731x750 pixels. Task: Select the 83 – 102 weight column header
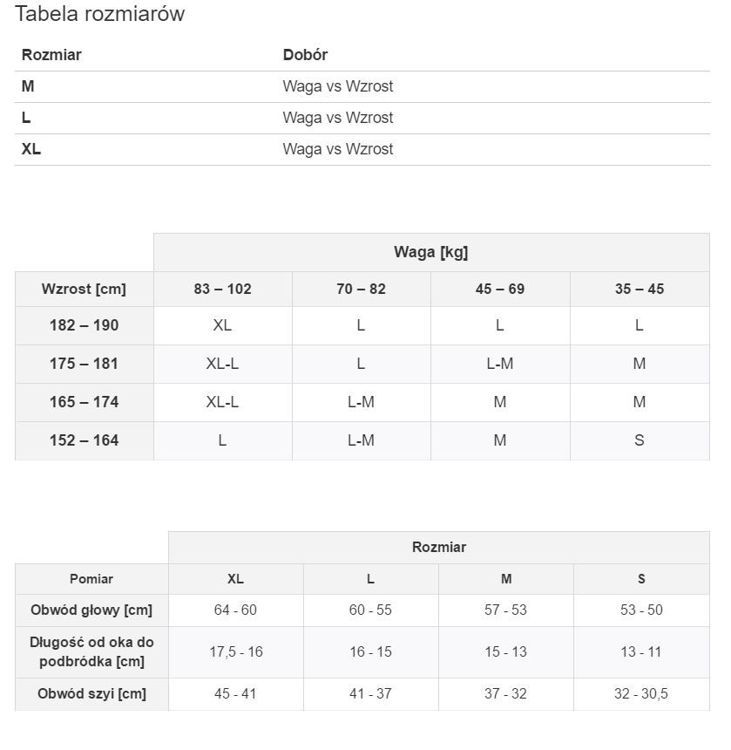tap(222, 289)
